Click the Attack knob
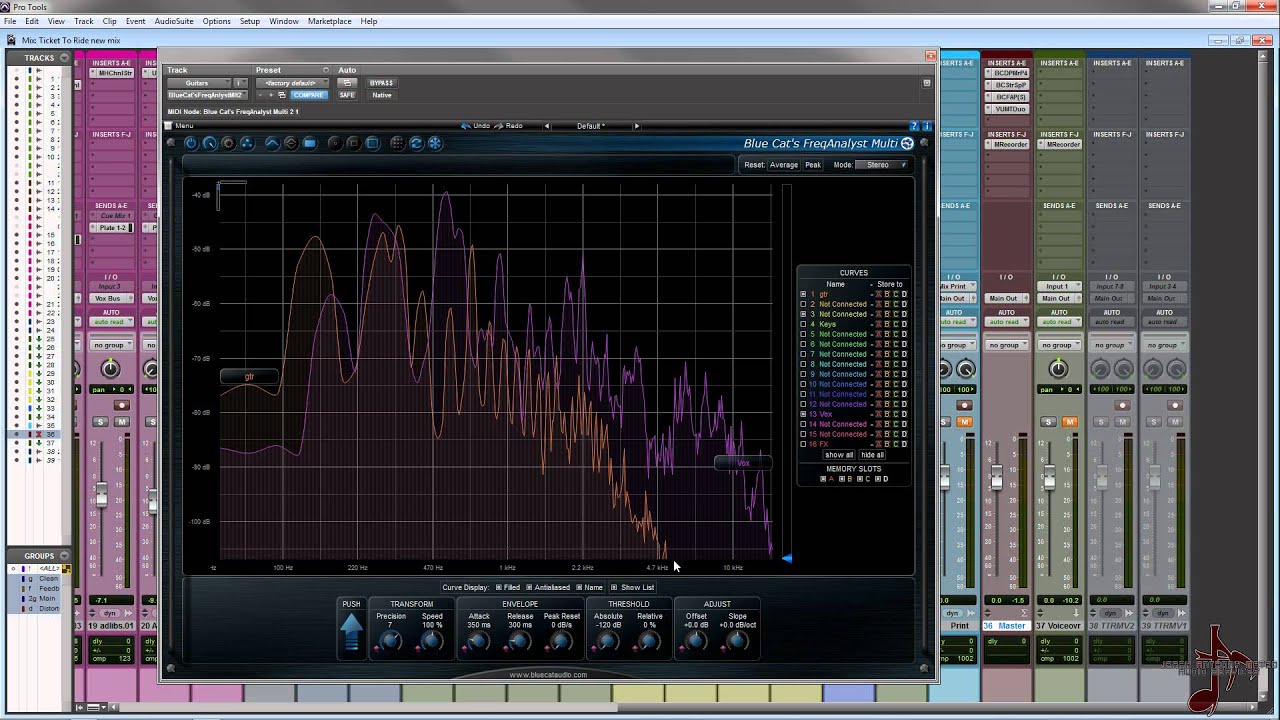 (x=479, y=640)
